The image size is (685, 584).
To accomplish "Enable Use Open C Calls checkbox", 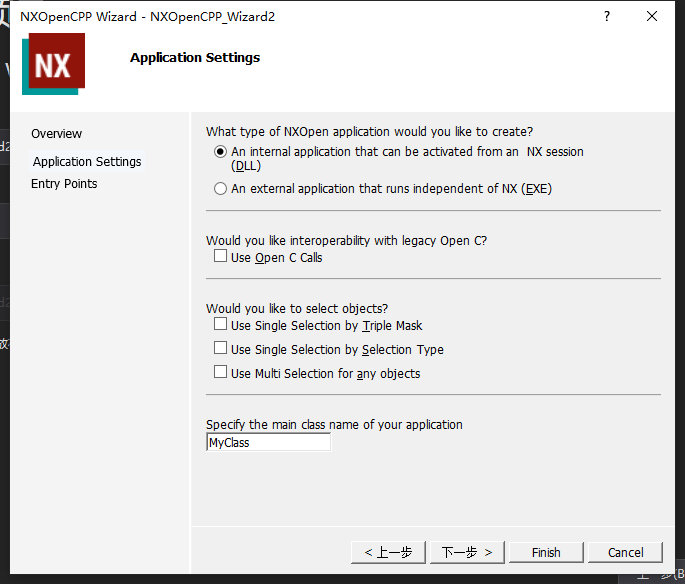I will [x=220, y=256].
